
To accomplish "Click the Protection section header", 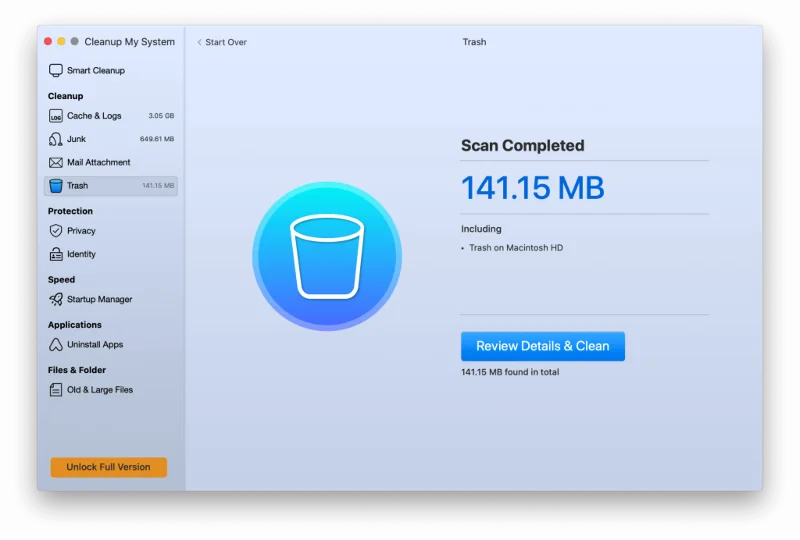I will (x=70, y=211).
